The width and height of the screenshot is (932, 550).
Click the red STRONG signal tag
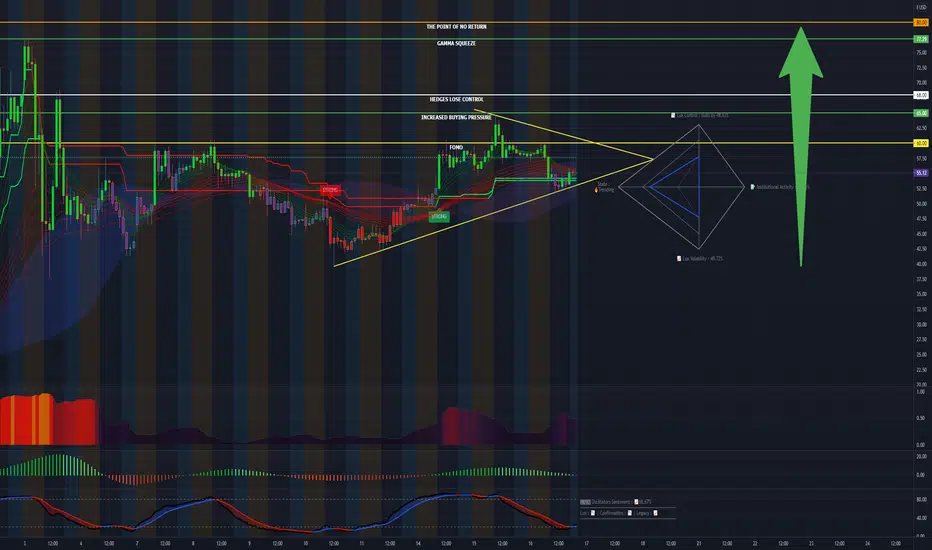tap(330, 190)
